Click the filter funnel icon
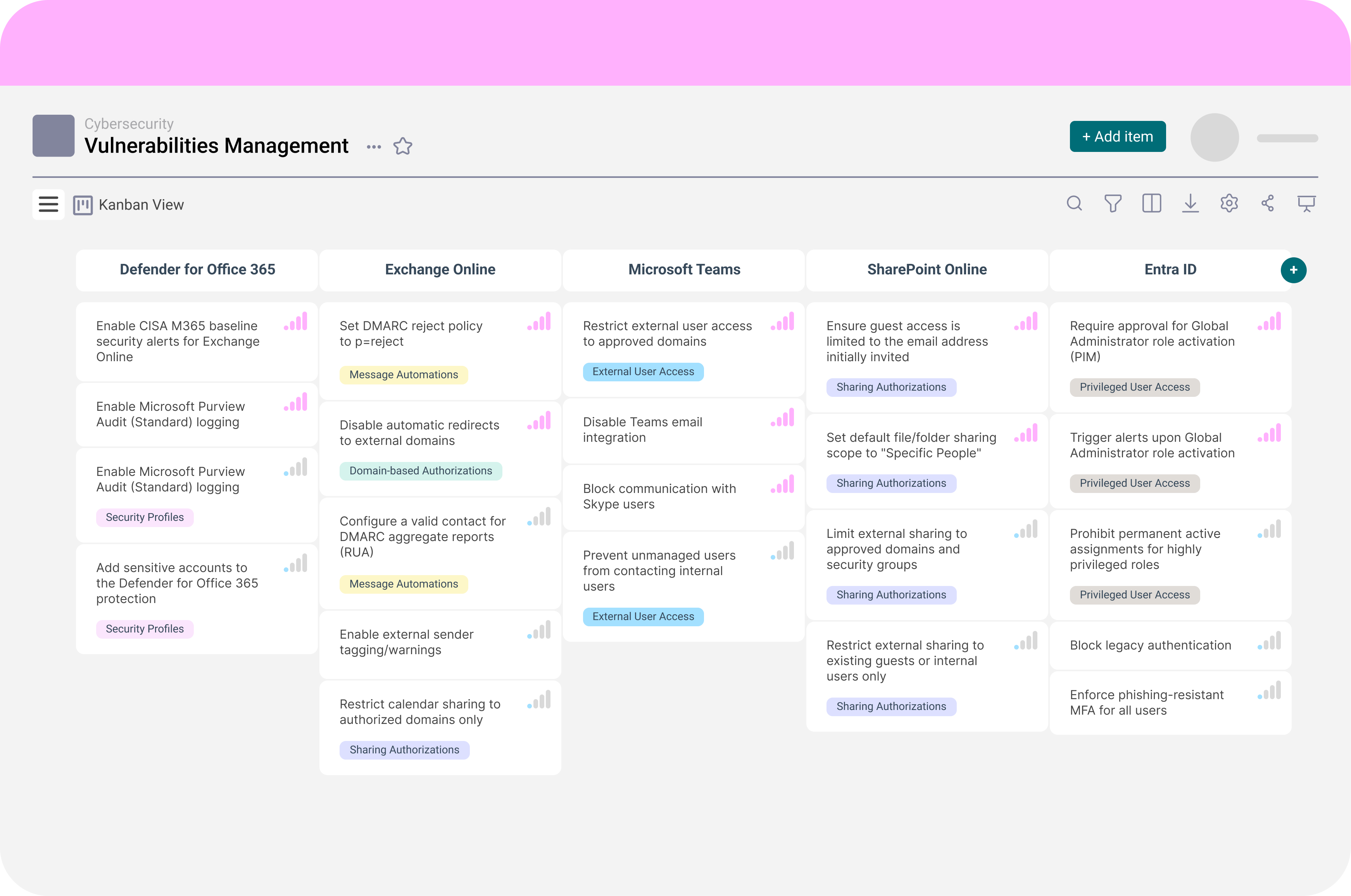This screenshot has width=1351, height=896. 1113,203
